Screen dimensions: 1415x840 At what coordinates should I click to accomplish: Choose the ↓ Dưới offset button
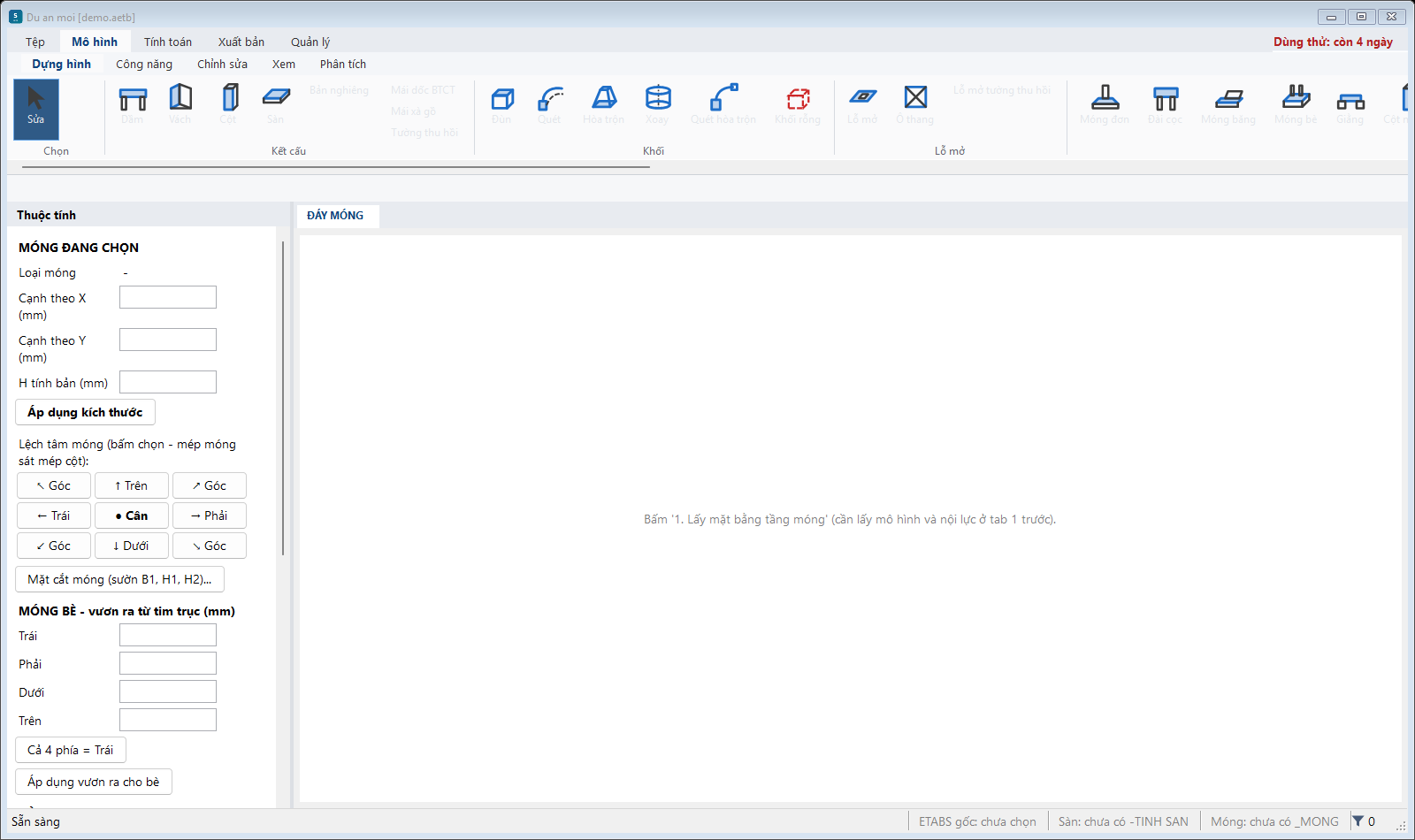tap(132, 546)
